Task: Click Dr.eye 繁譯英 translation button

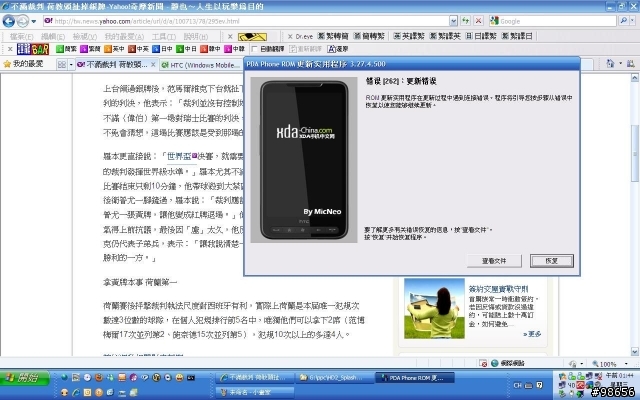Action: point(445,36)
